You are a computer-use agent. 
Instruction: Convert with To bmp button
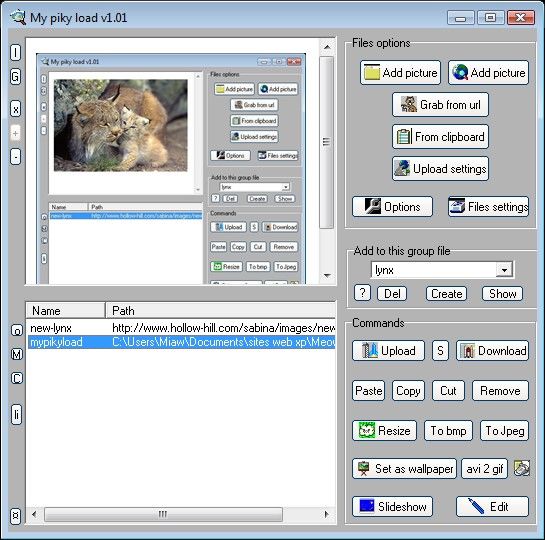coord(448,431)
